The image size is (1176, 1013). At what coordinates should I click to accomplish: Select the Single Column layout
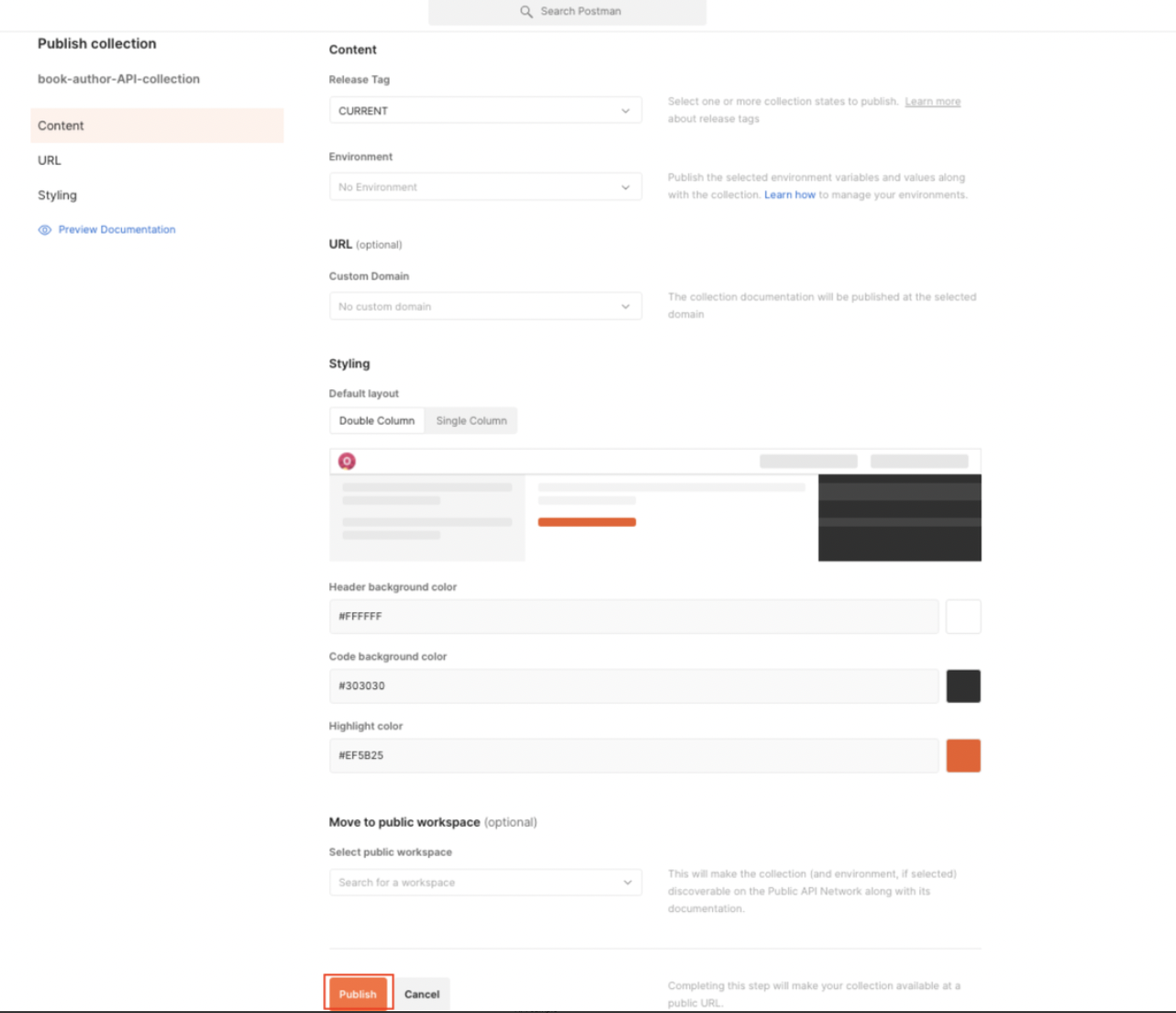472,421
